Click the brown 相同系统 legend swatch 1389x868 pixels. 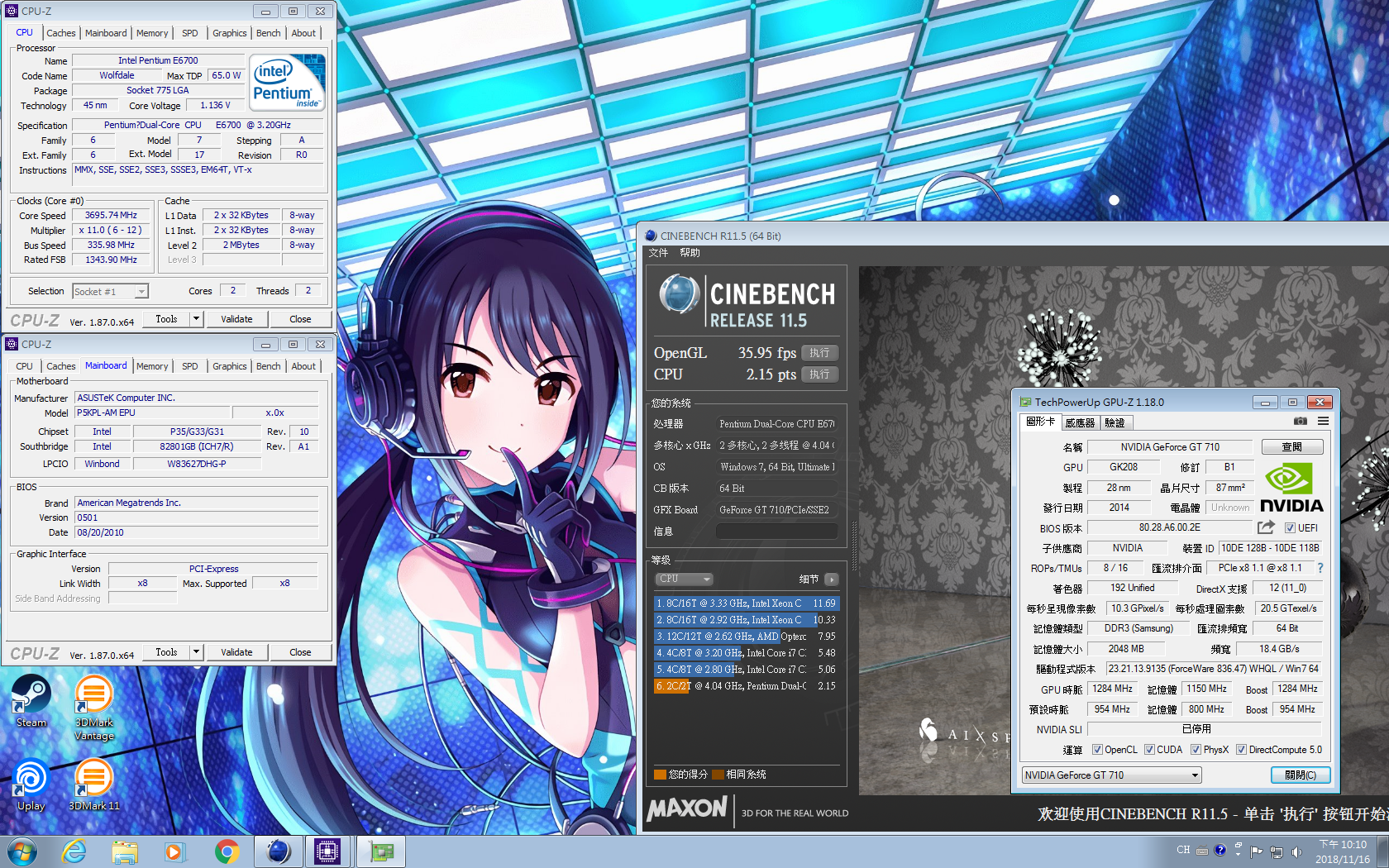point(718,775)
